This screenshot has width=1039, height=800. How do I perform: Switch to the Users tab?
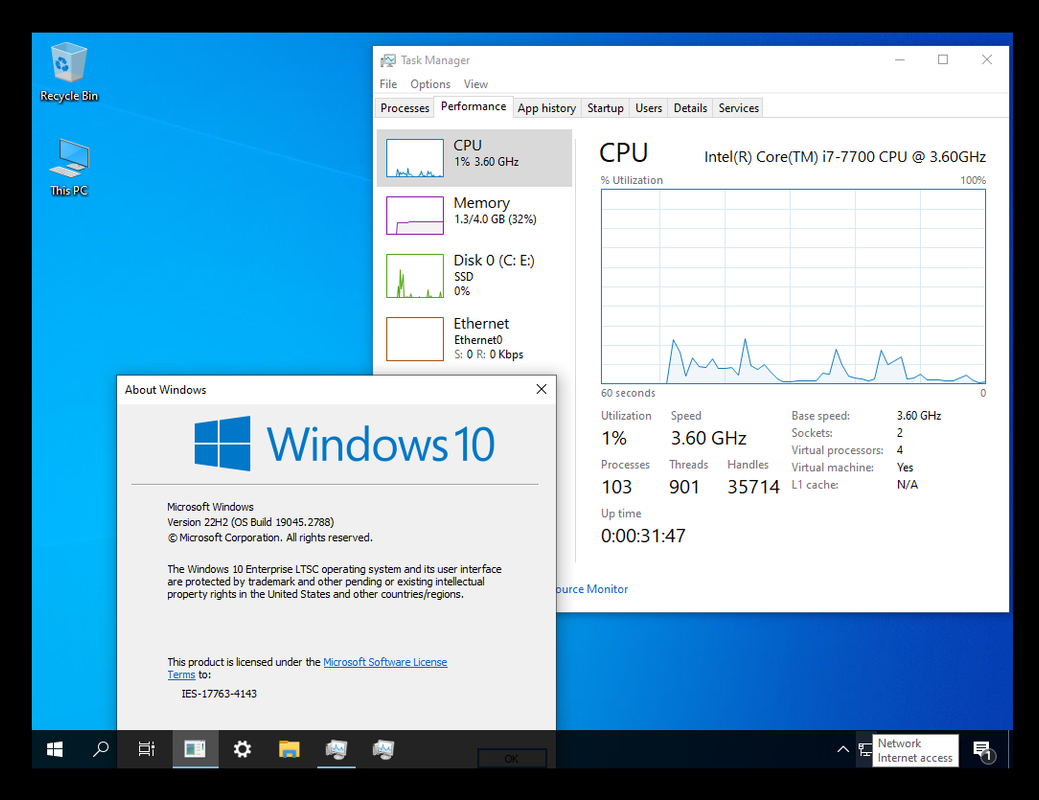tap(649, 108)
